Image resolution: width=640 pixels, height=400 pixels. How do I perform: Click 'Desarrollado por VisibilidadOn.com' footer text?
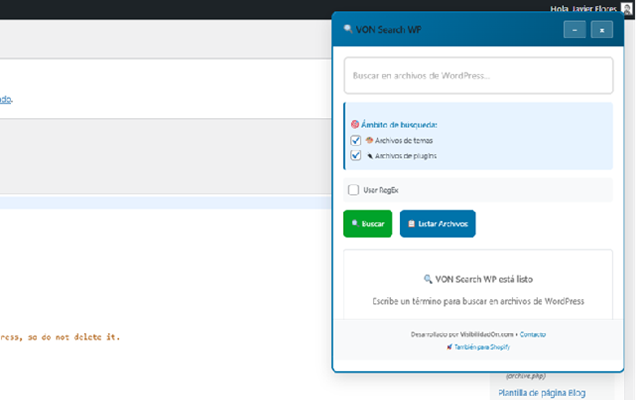coord(462,334)
